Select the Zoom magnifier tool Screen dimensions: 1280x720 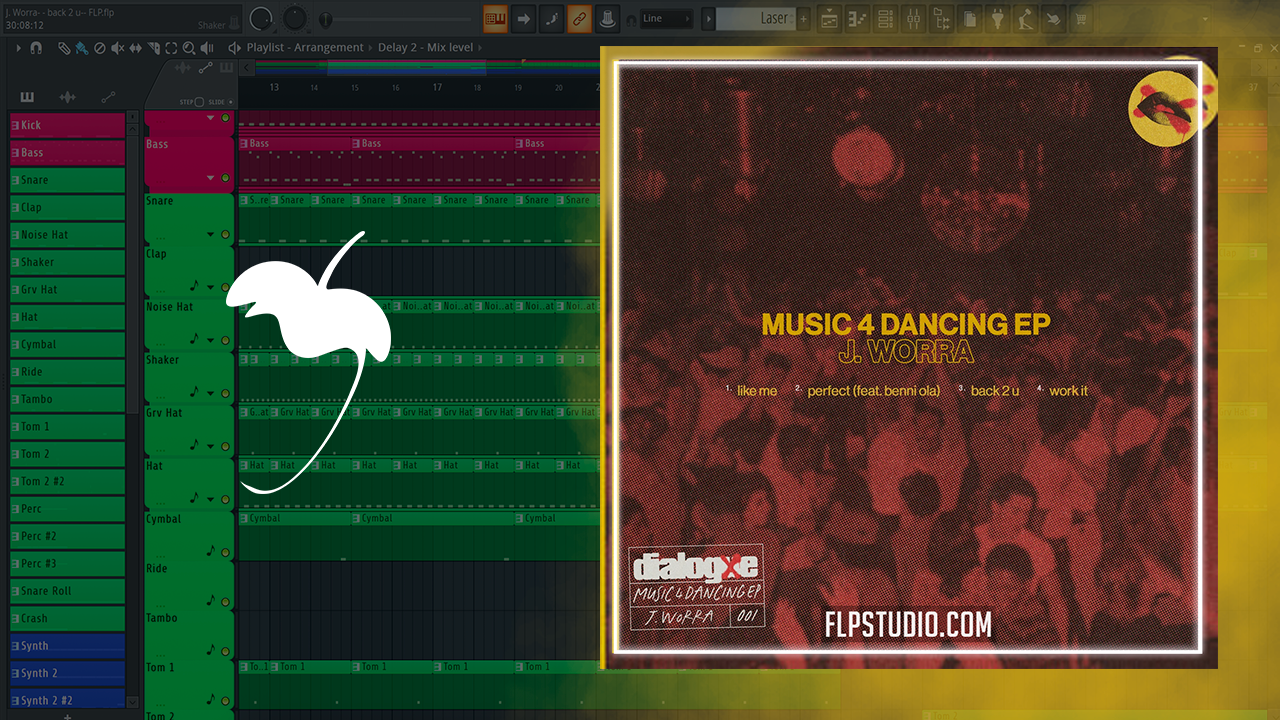(x=188, y=48)
